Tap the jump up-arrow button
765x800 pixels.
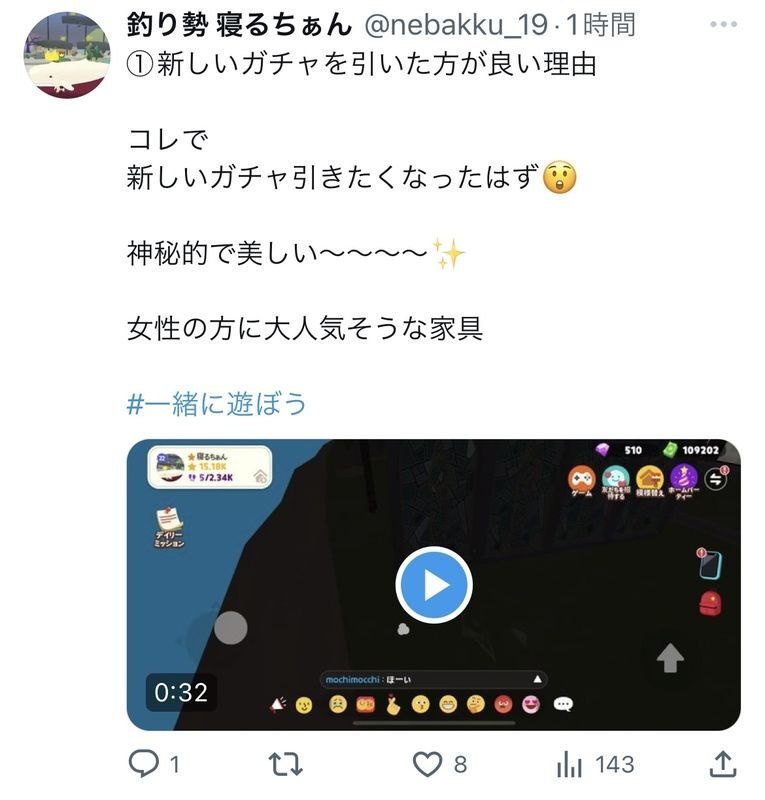(x=670, y=658)
